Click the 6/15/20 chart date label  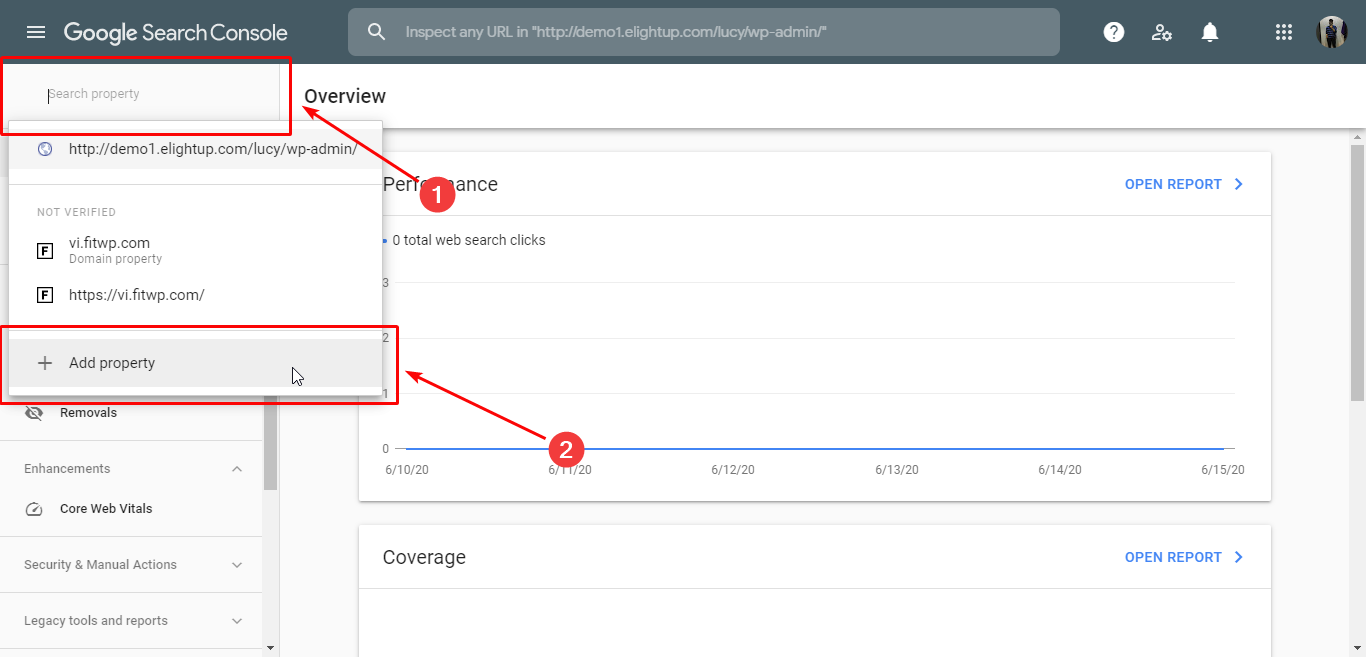click(1223, 470)
